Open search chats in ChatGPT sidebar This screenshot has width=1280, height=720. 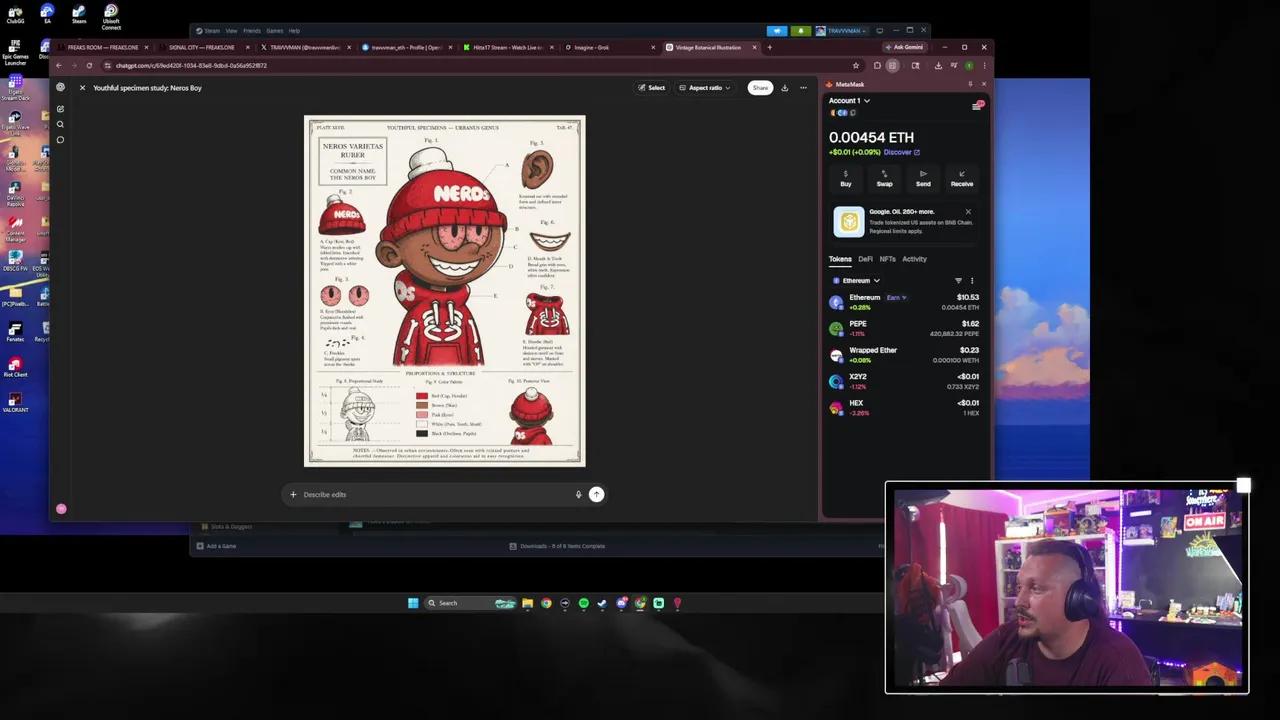(60, 124)
